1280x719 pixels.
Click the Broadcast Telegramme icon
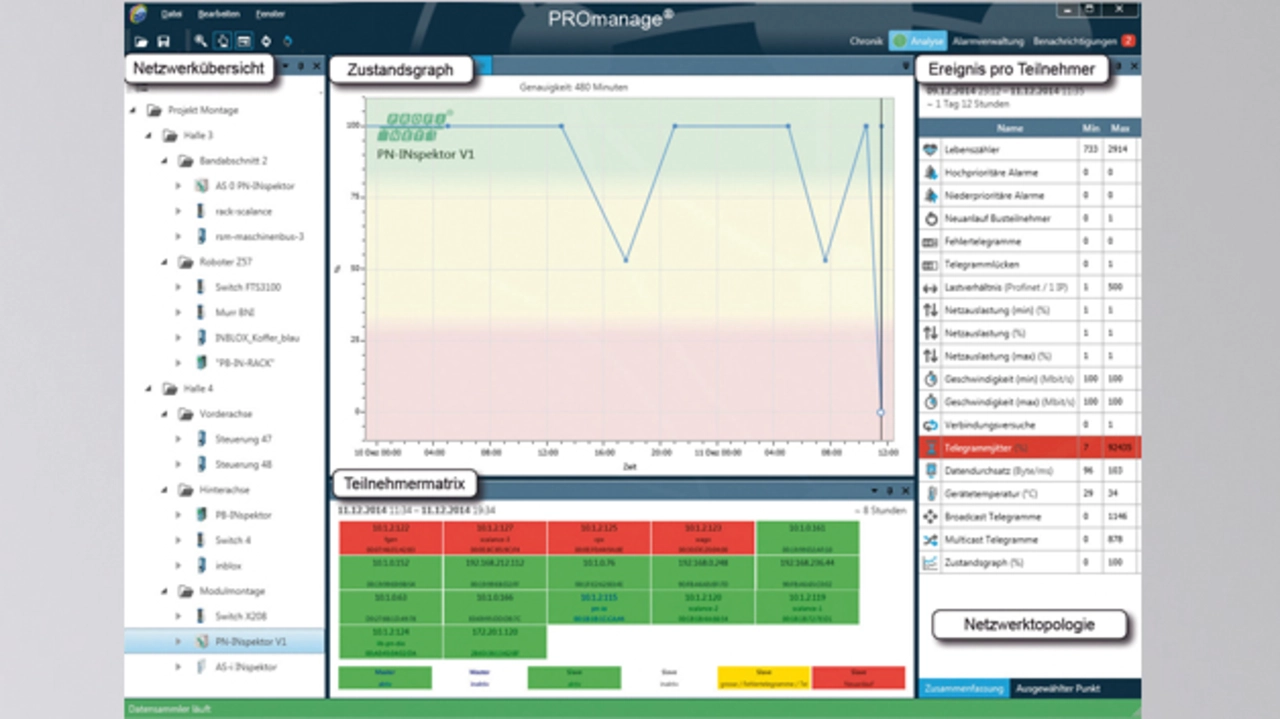tap(930, 517)
